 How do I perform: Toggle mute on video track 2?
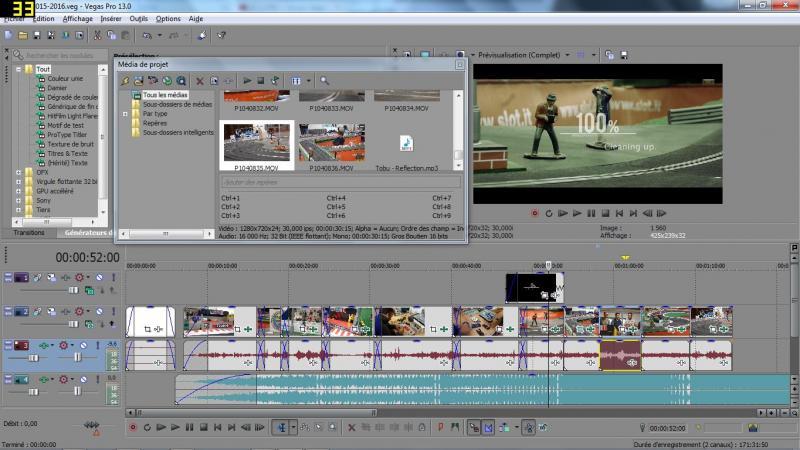98,311
